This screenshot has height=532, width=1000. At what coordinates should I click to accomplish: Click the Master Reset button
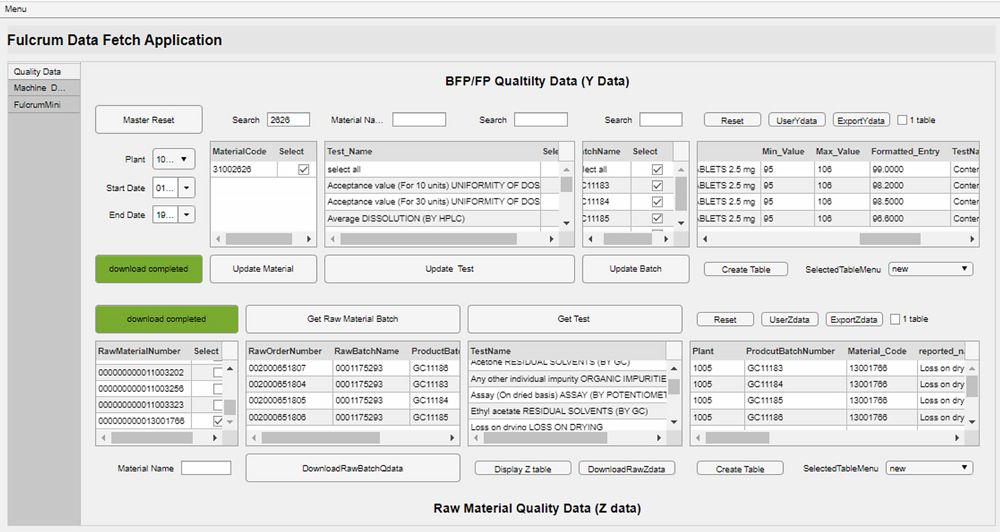click(x=148, y=120)
